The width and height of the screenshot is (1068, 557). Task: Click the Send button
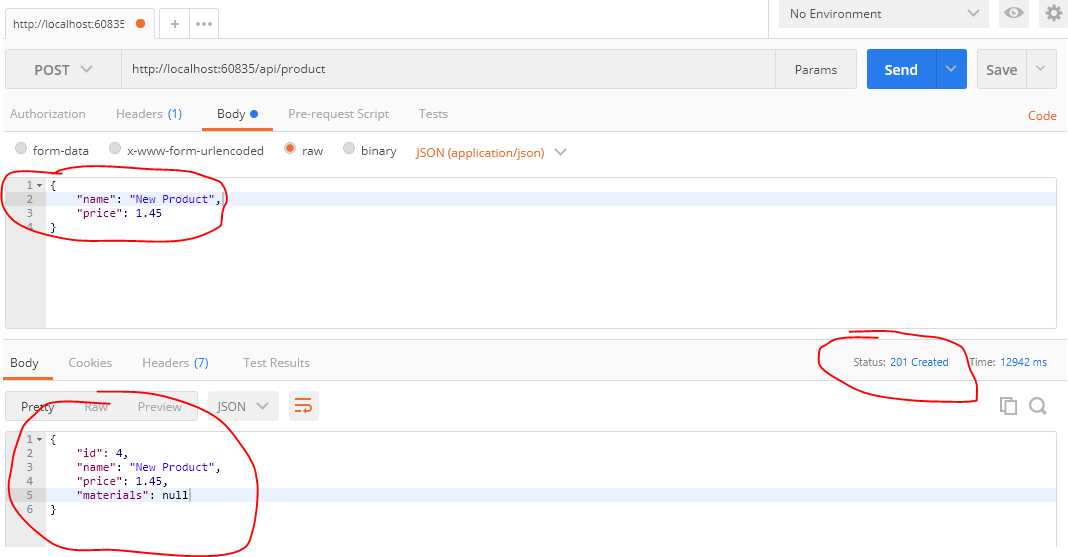901,69
